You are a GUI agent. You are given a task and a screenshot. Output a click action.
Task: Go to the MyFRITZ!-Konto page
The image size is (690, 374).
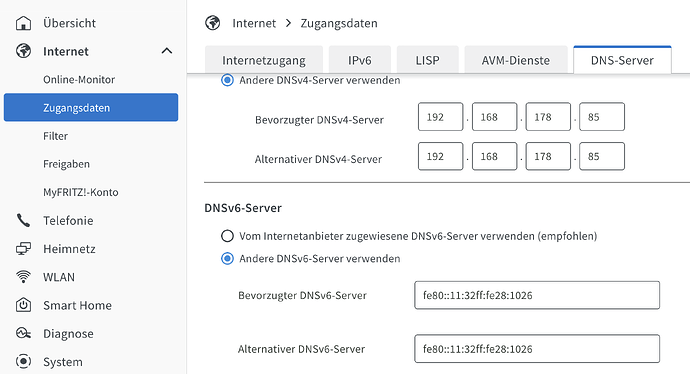[81, 192]
